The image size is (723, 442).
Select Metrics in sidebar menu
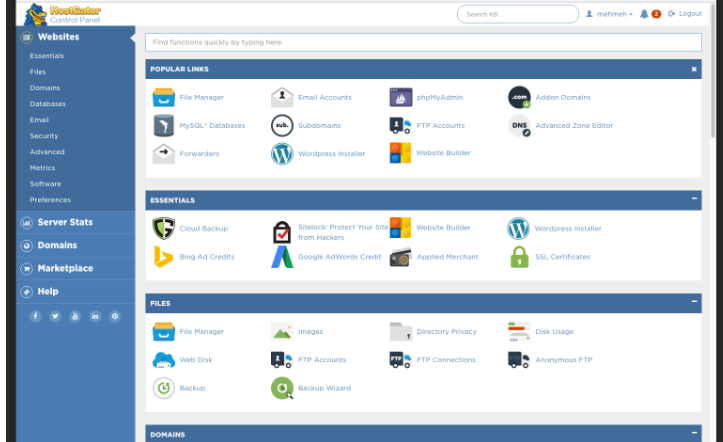coord(42,168)
